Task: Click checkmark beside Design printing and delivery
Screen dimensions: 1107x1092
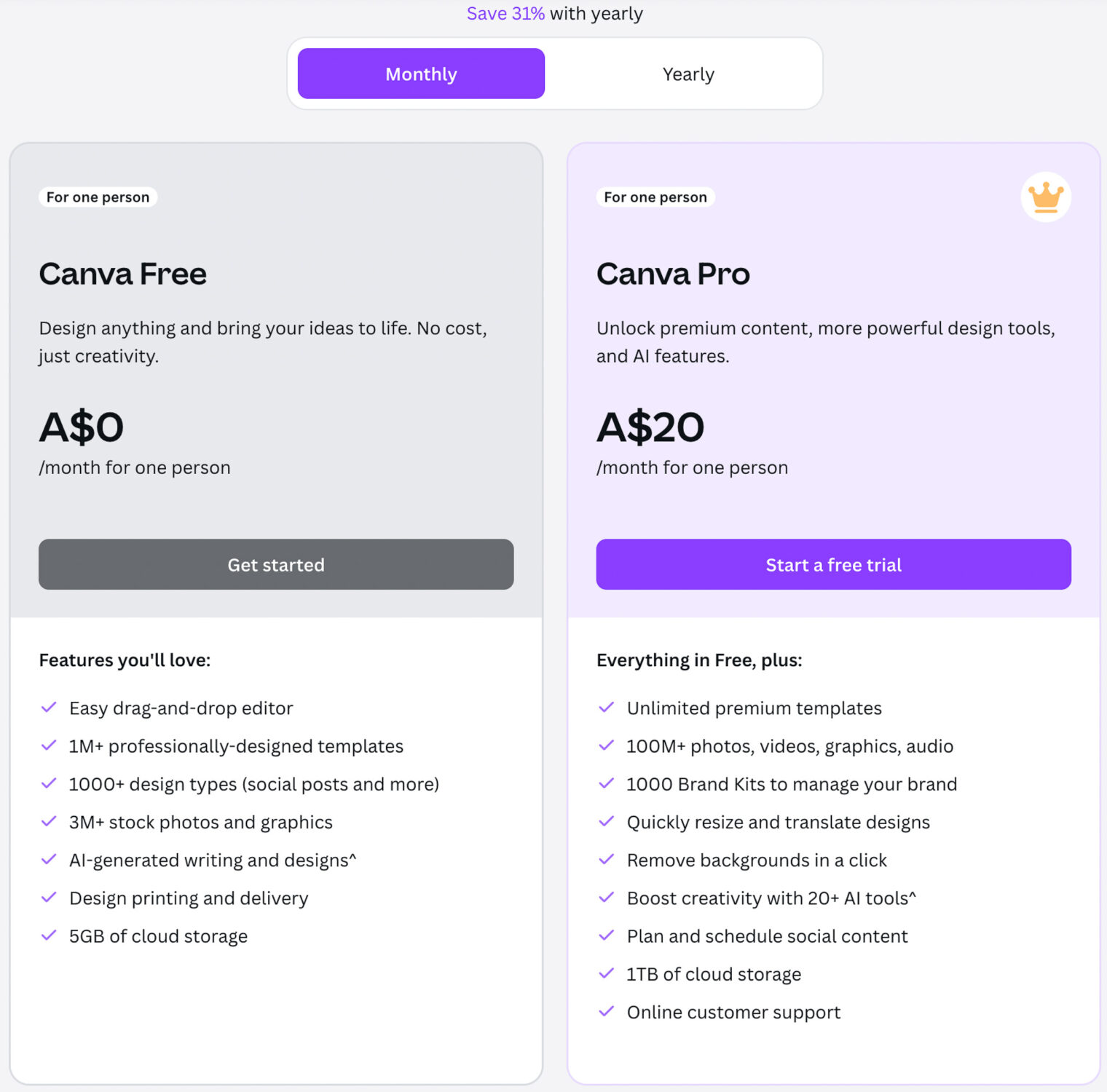Action: click(x=49, y=898)
